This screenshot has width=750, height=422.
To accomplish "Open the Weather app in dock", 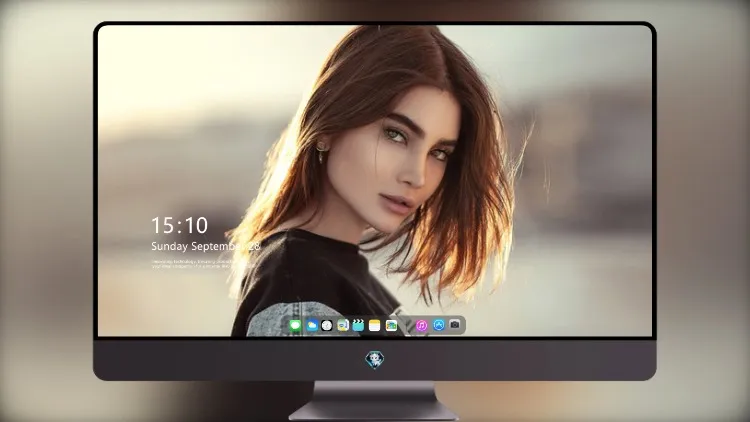I will pyautogui.click(x=312, y=325).
